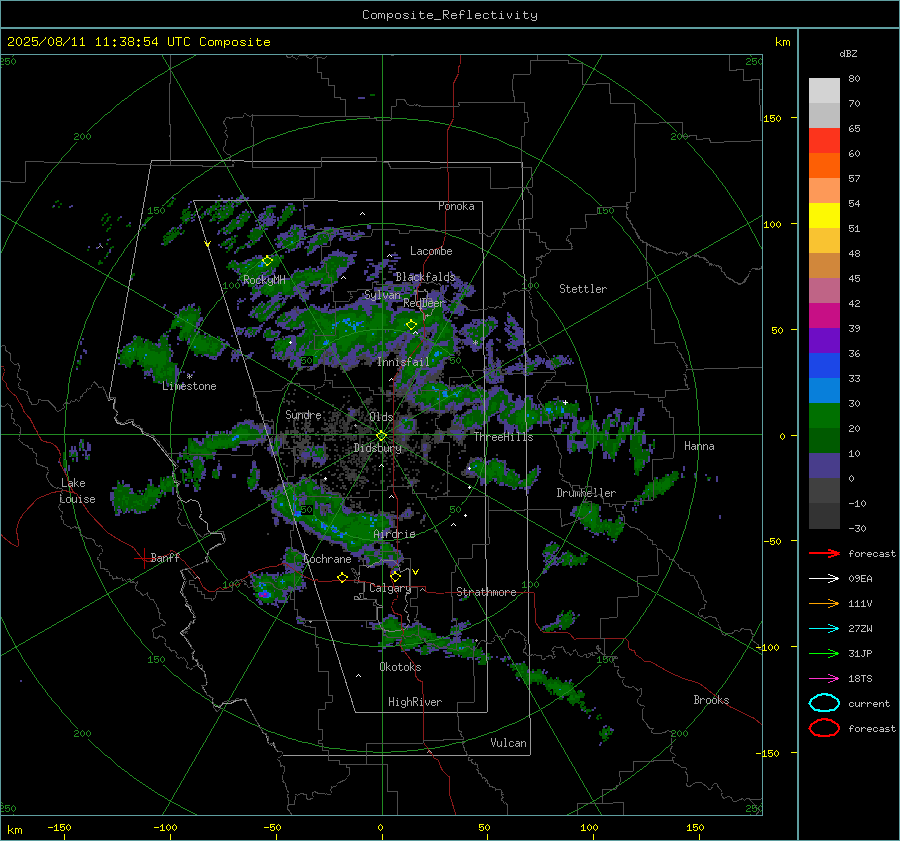900x841 pixels.
Task: Click the Airdrie city label
Action: [394, 534]
